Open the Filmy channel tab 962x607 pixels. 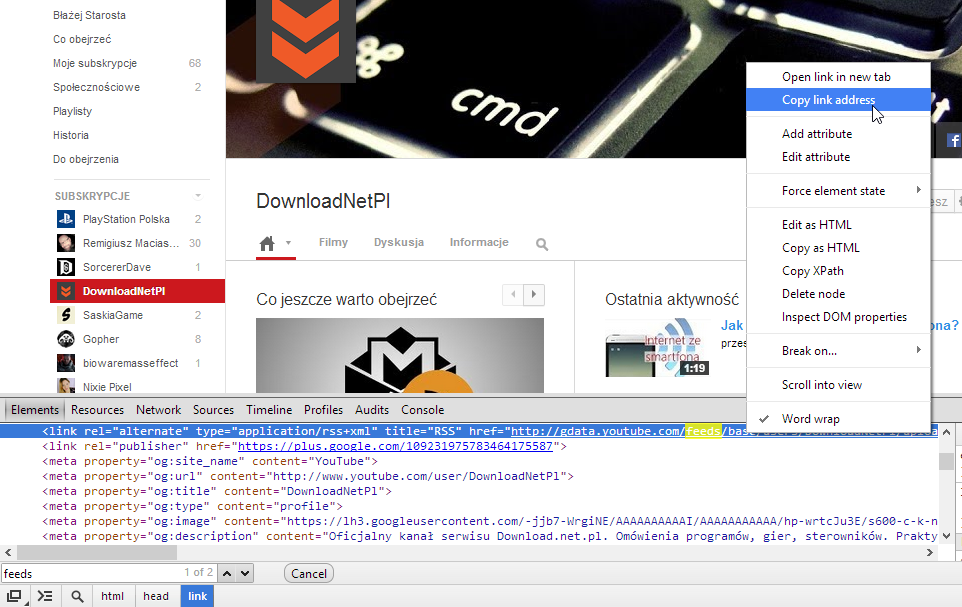coord(333,242)
